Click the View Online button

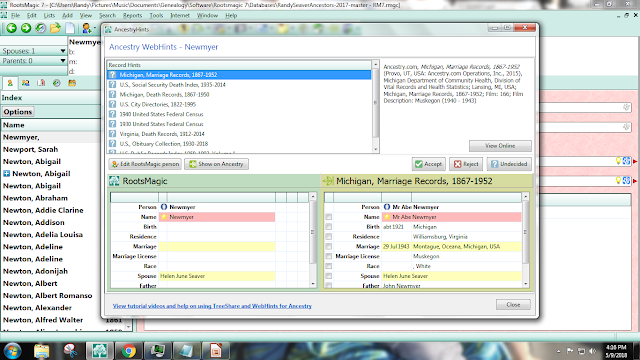(x=500, y=146)
